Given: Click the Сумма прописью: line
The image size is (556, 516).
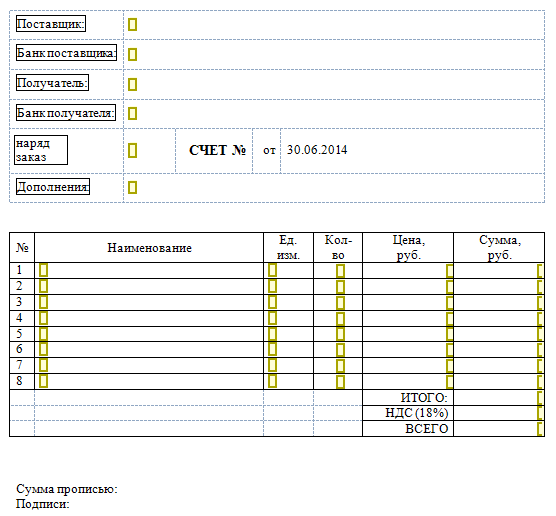Looking at the screenshot, I should coord(67,489).
